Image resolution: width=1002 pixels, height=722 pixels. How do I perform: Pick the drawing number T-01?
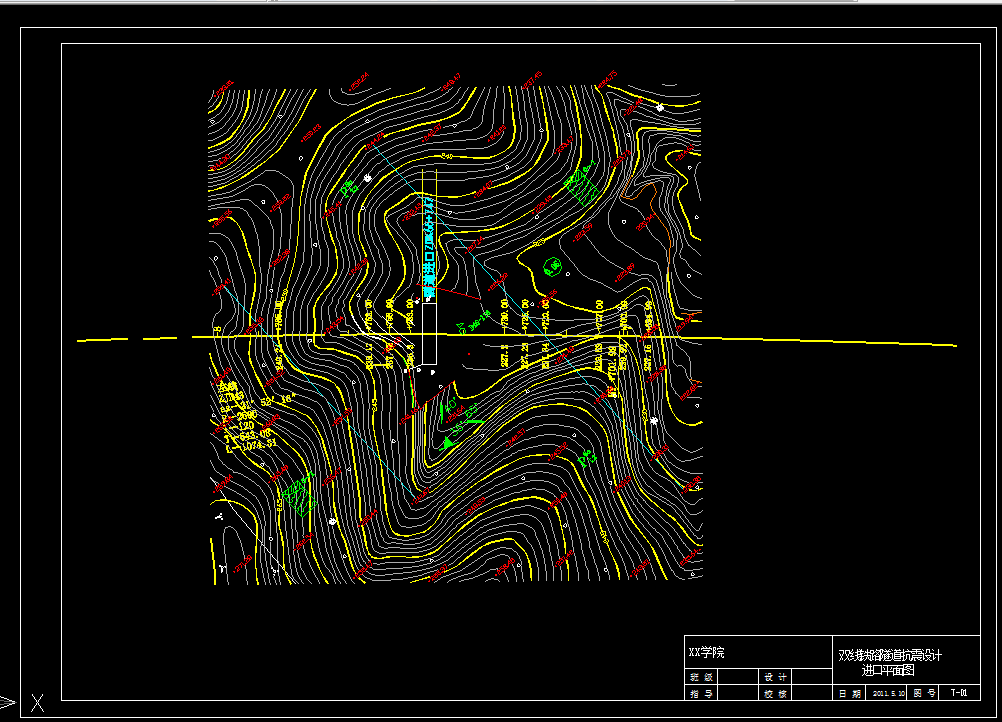[959, 693]
